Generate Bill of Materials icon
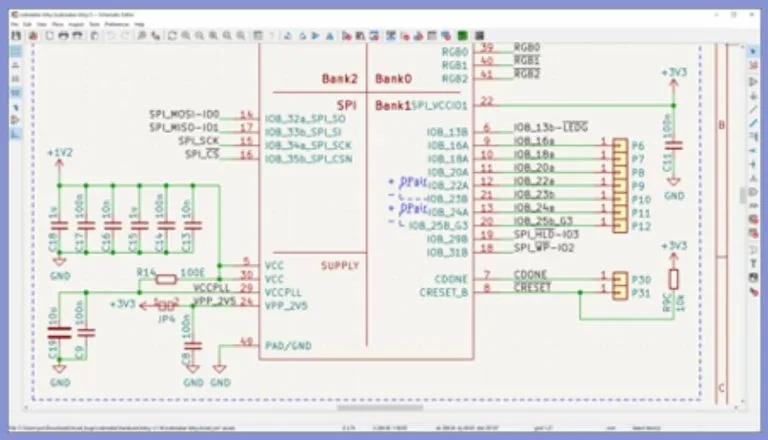Screen dimensions: 768x440 446,36
